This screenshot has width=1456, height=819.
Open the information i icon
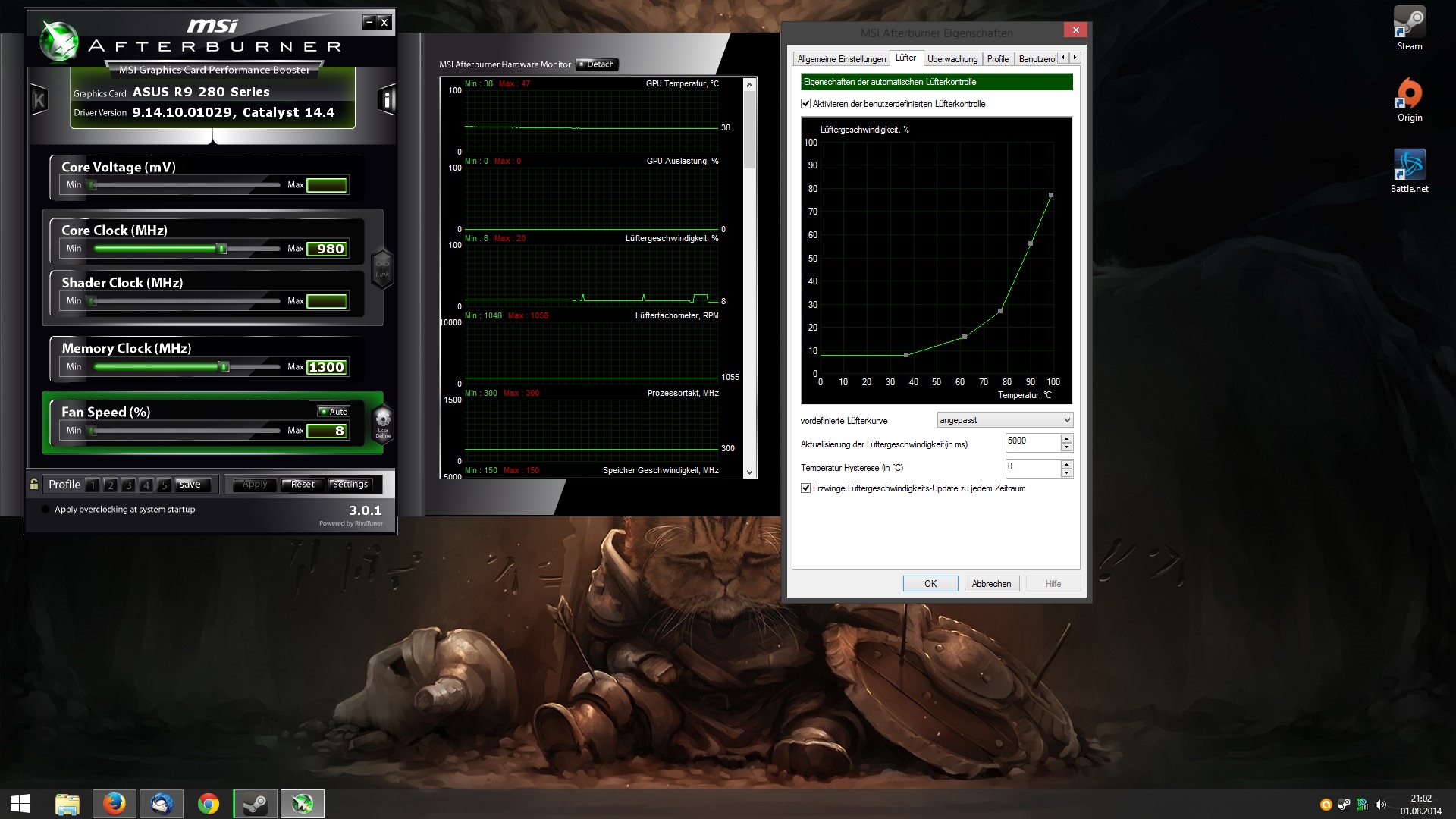point(387,99)
